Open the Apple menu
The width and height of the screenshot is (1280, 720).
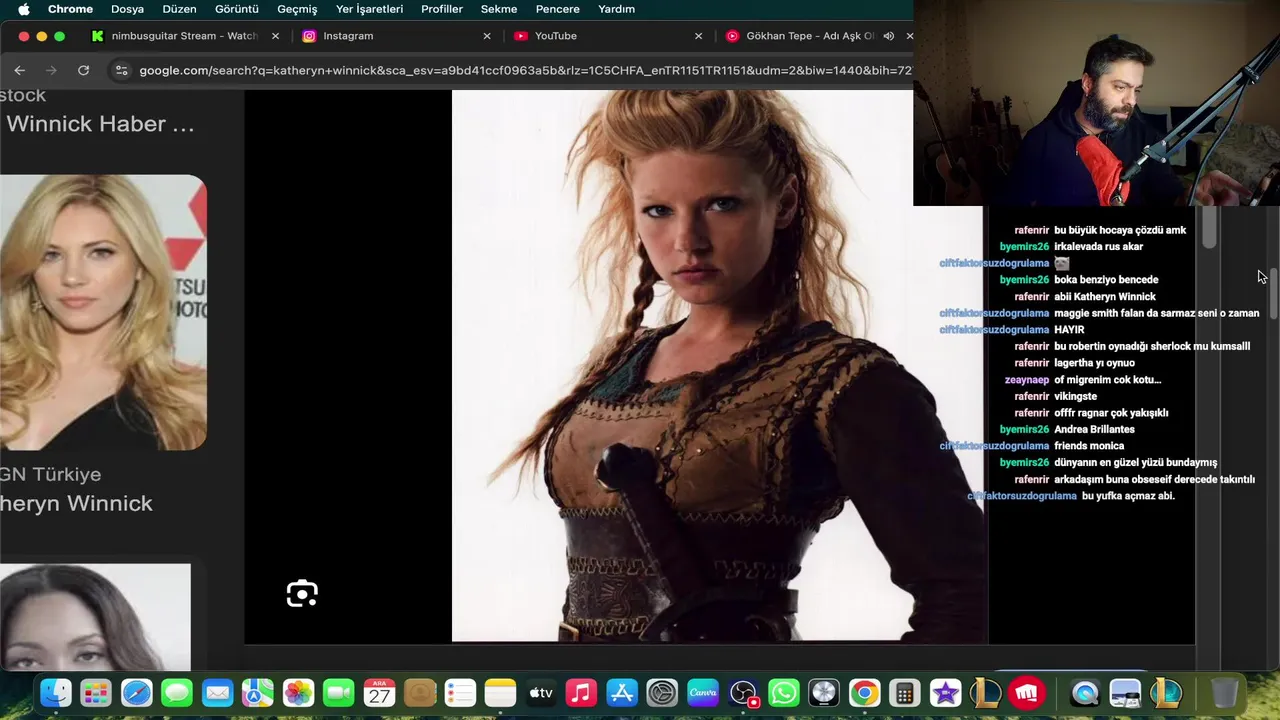point(24,9)
